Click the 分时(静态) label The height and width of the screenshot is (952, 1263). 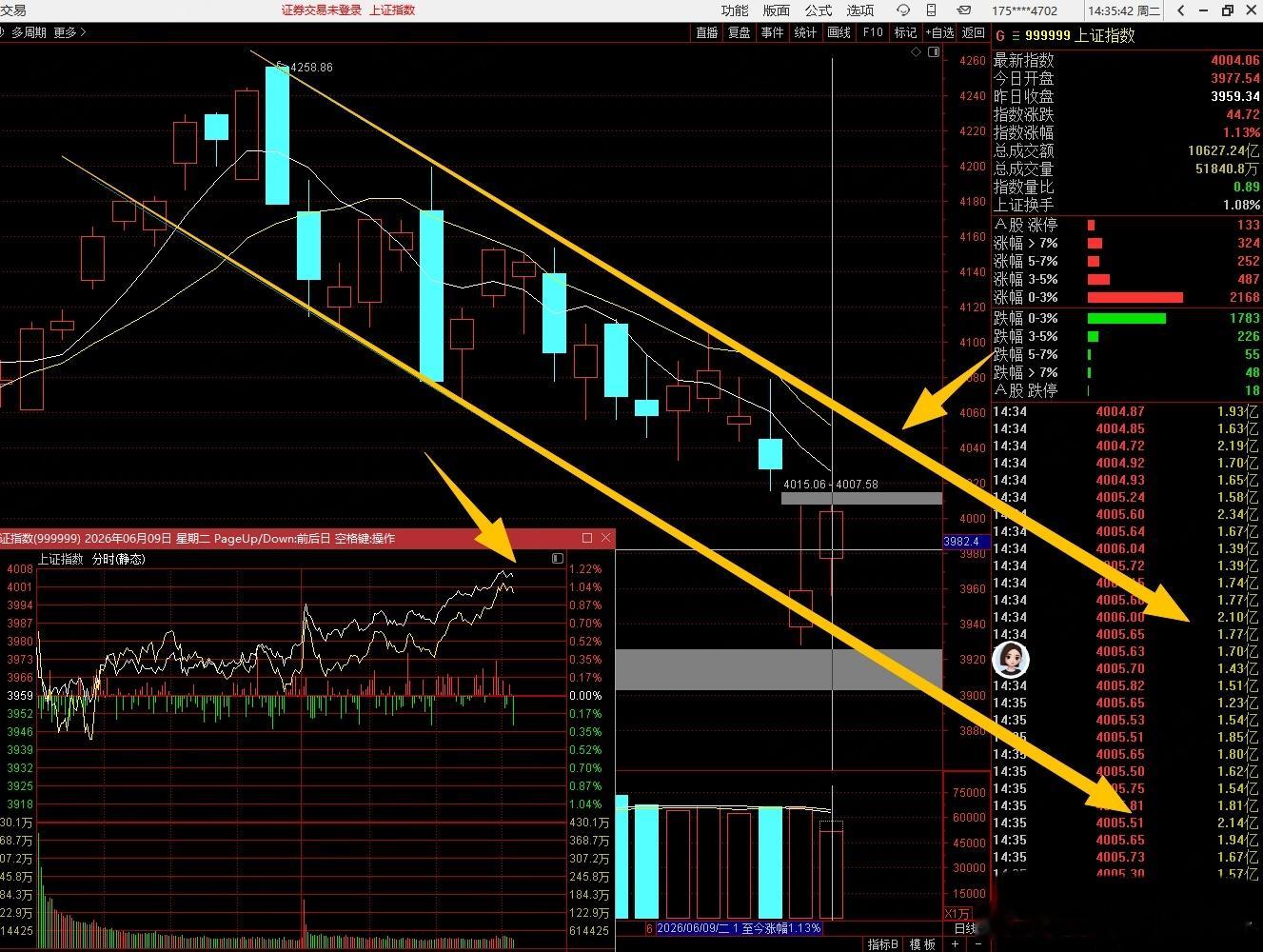pyautogui.click(x=118, y=560)
